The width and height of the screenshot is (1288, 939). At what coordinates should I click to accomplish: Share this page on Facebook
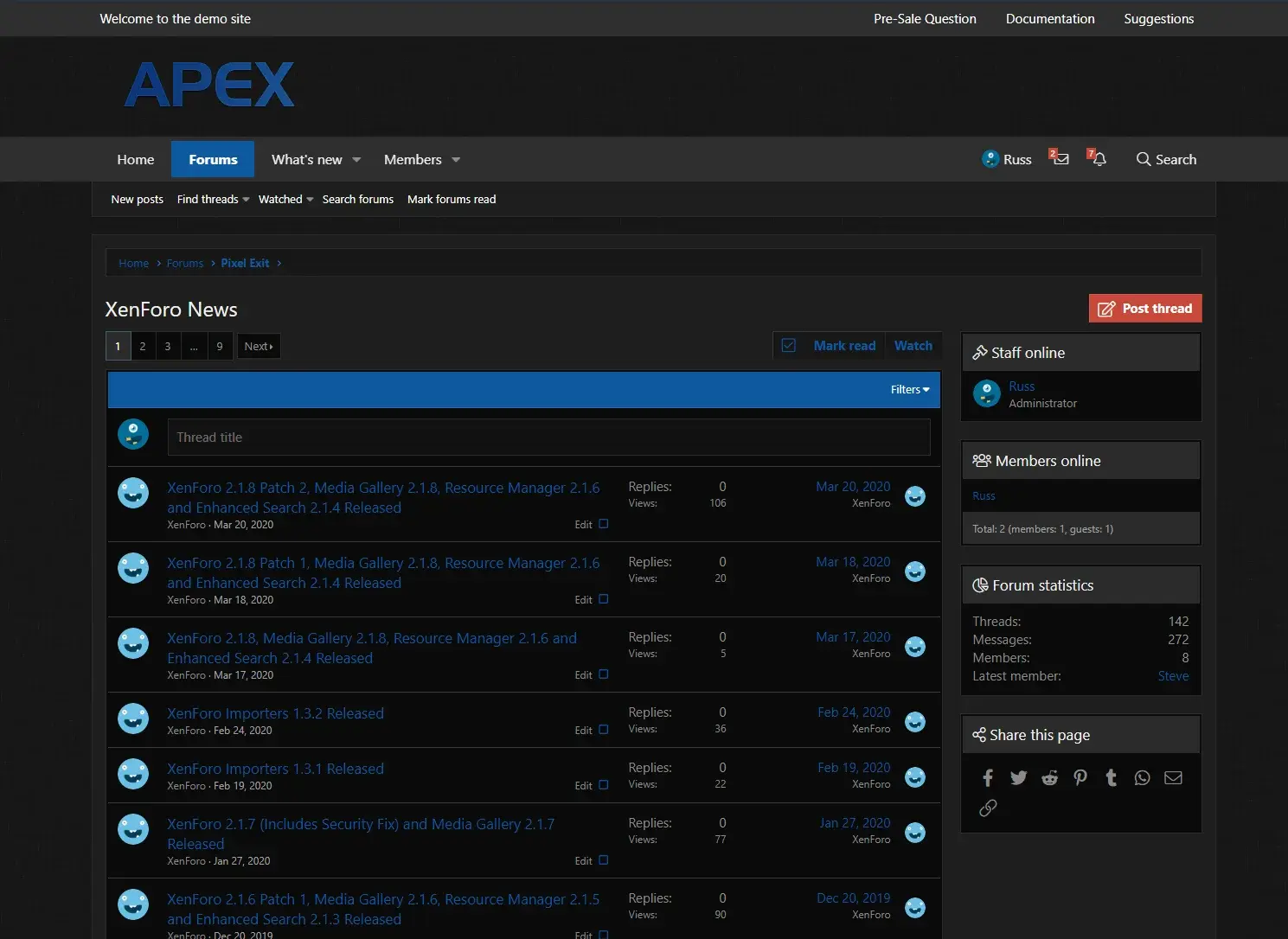pyautogui.click(x=988, y=778)
